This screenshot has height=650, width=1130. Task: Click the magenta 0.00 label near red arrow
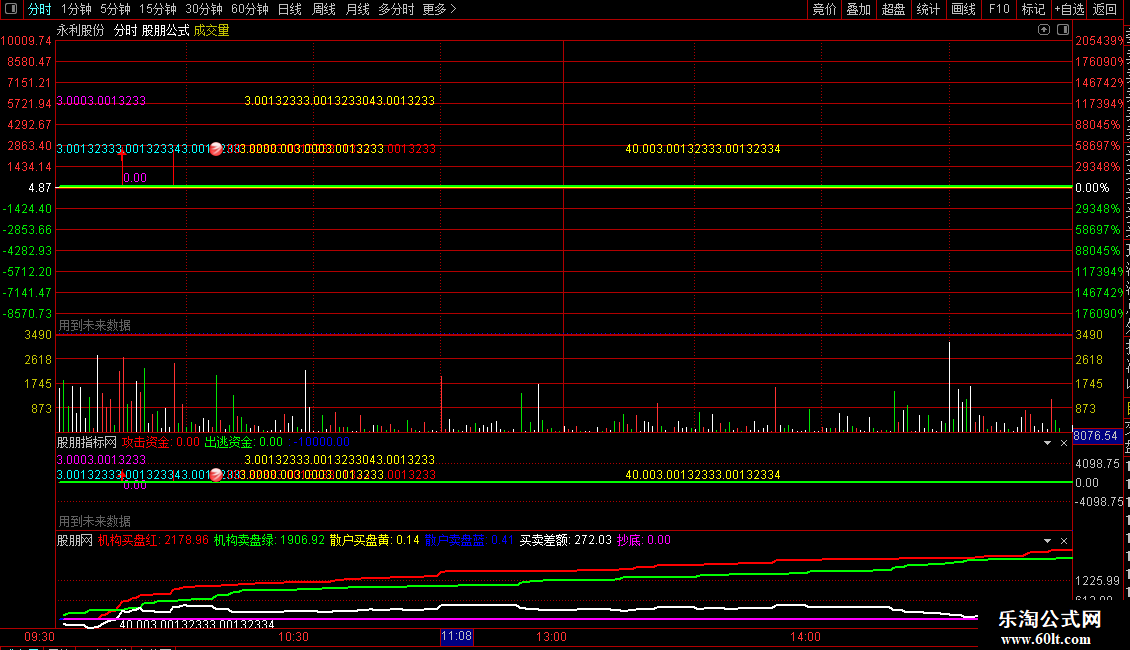point(135,178)
